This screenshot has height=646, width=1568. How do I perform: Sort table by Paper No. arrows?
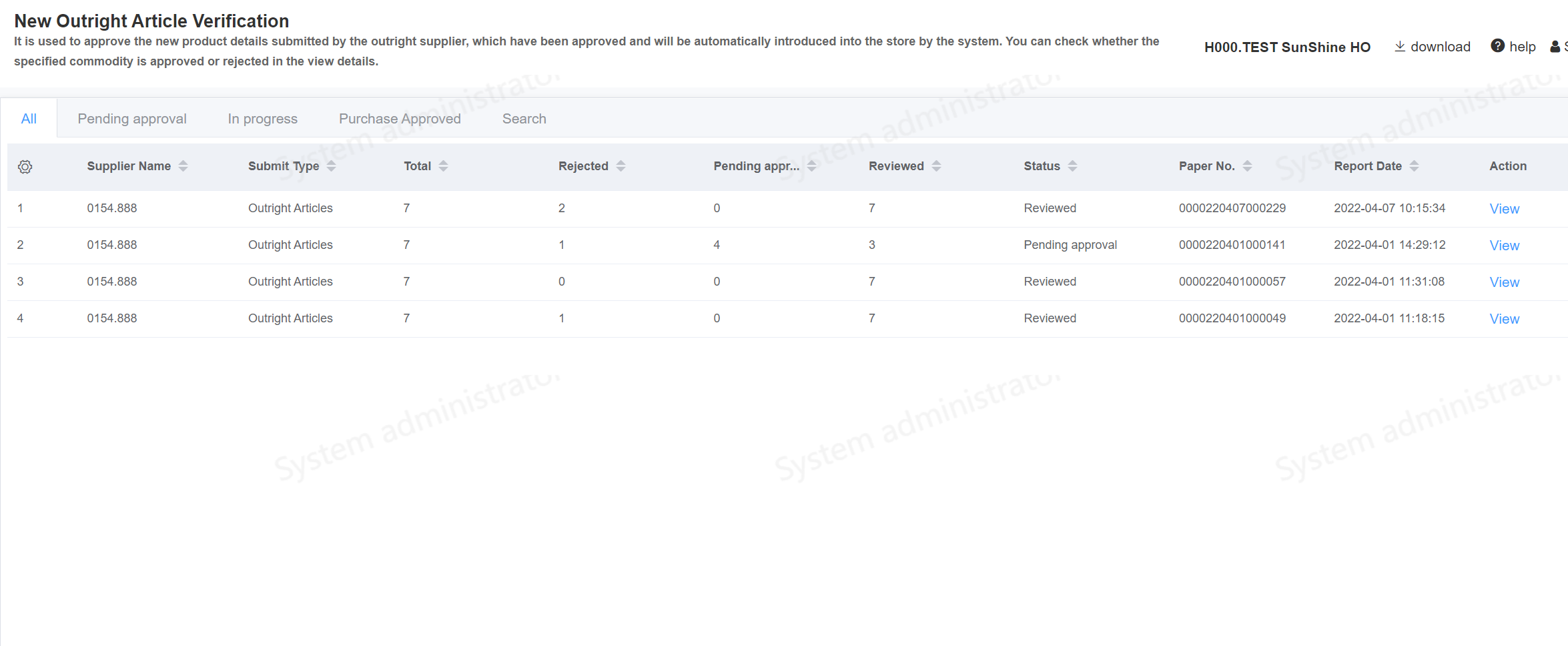tap(1247, 166)
